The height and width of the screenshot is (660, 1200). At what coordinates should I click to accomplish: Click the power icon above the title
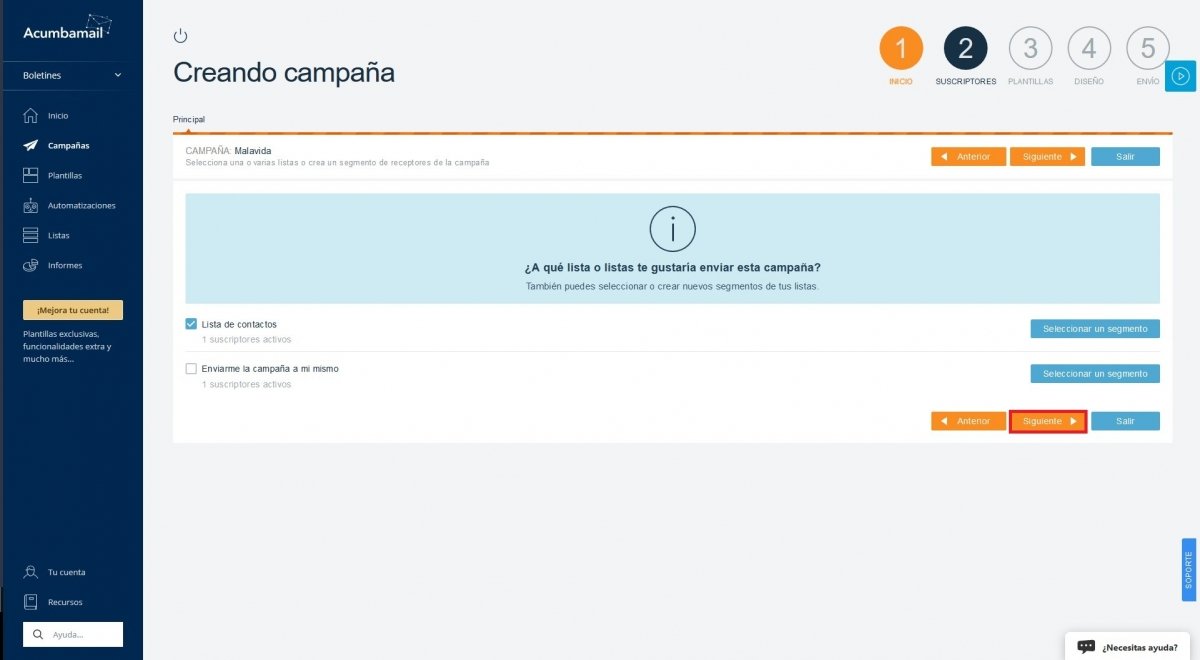180,36
